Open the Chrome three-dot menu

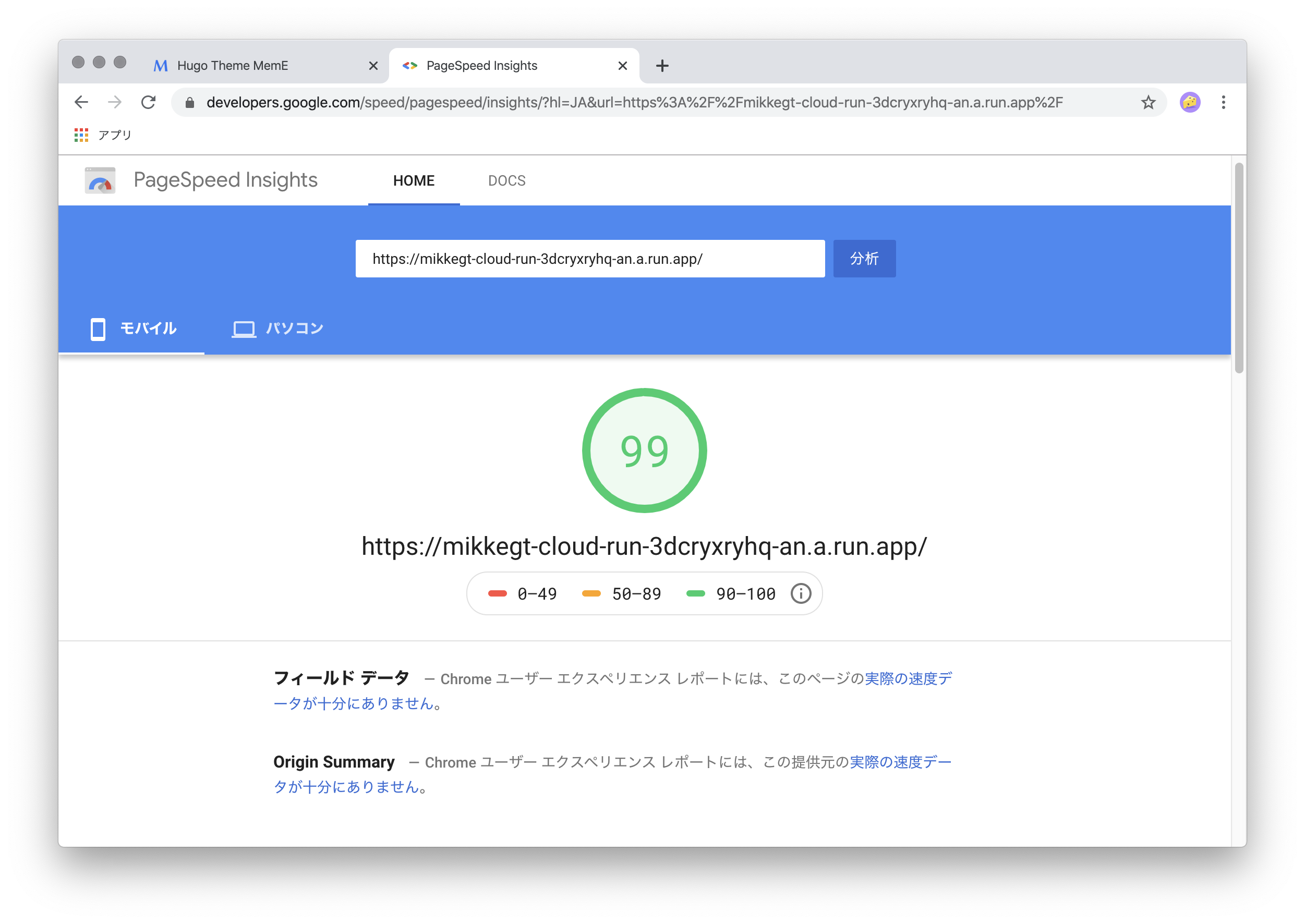(1223, 102)
